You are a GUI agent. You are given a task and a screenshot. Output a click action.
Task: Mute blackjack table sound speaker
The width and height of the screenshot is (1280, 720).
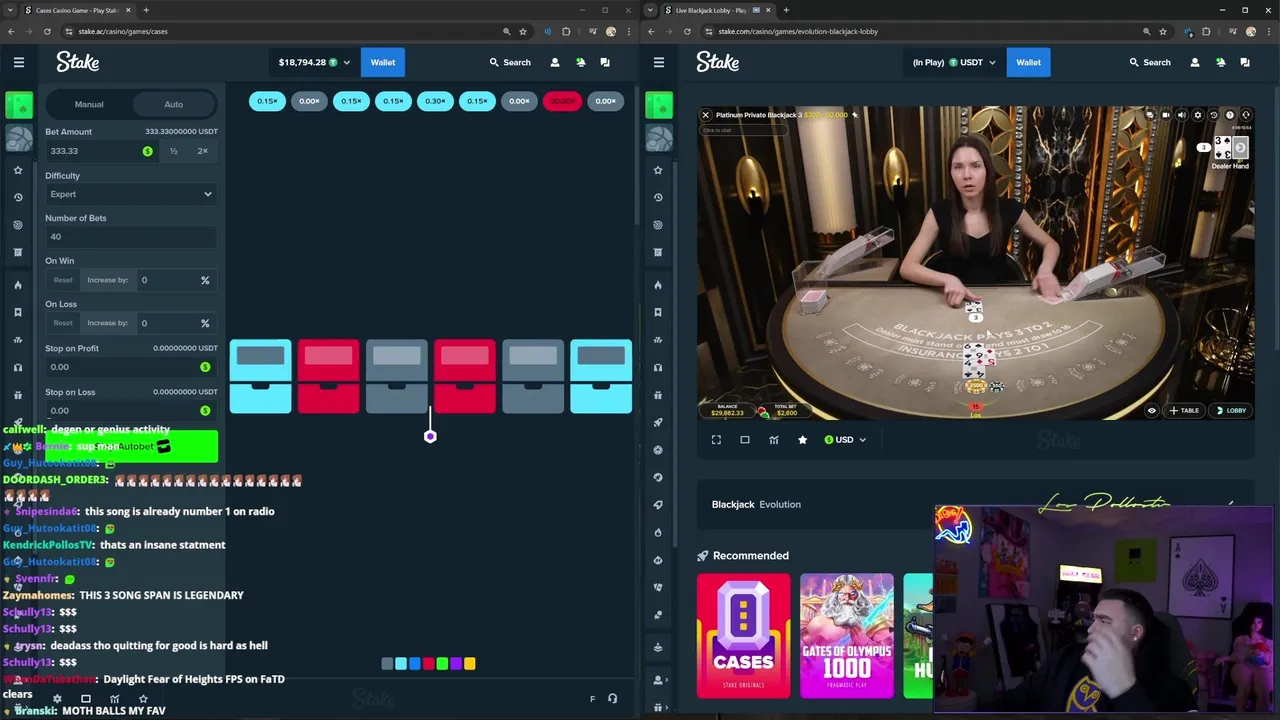1181,115
